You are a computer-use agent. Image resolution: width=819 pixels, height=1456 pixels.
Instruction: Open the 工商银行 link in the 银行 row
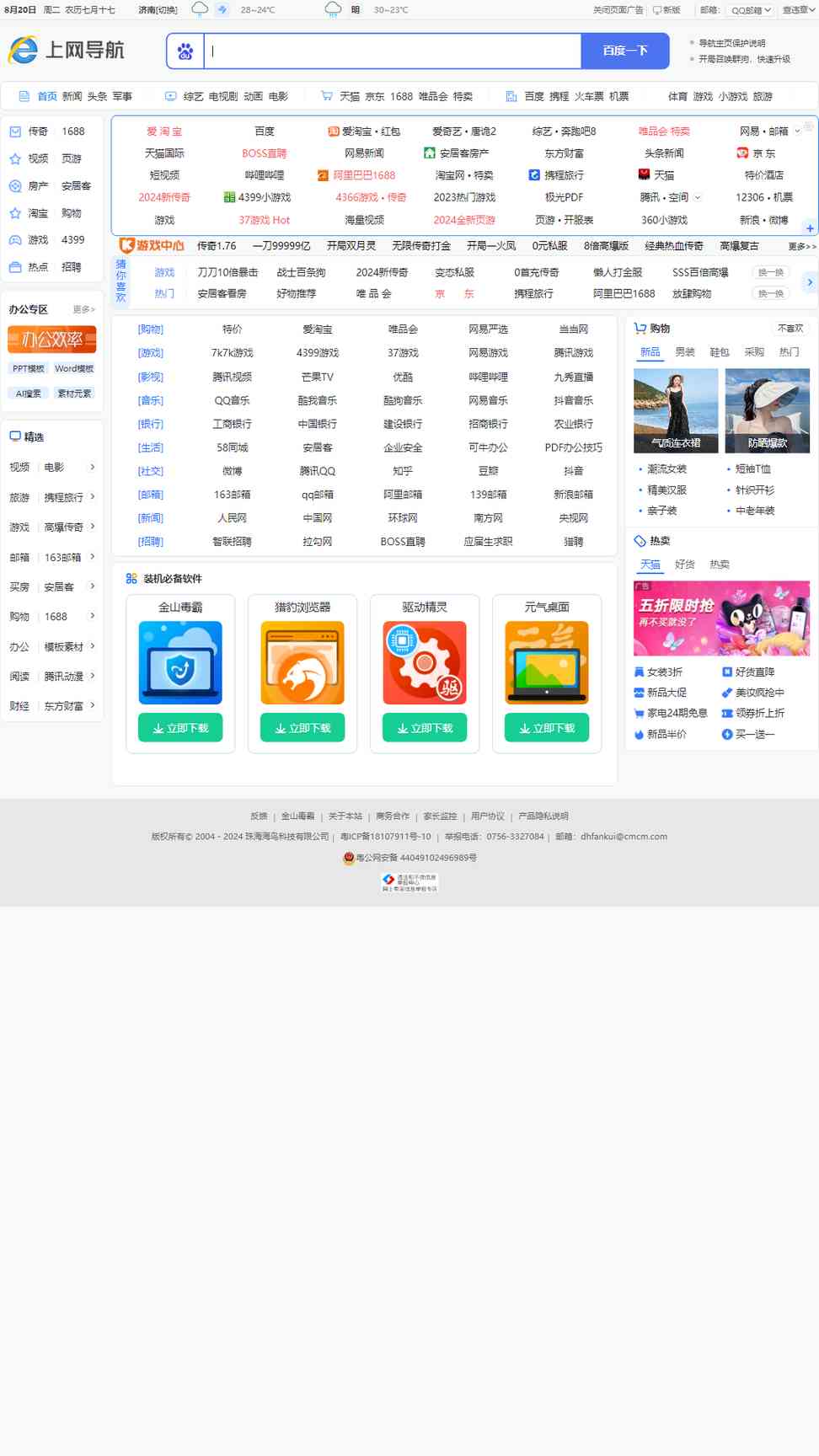[x=233, y=424]
